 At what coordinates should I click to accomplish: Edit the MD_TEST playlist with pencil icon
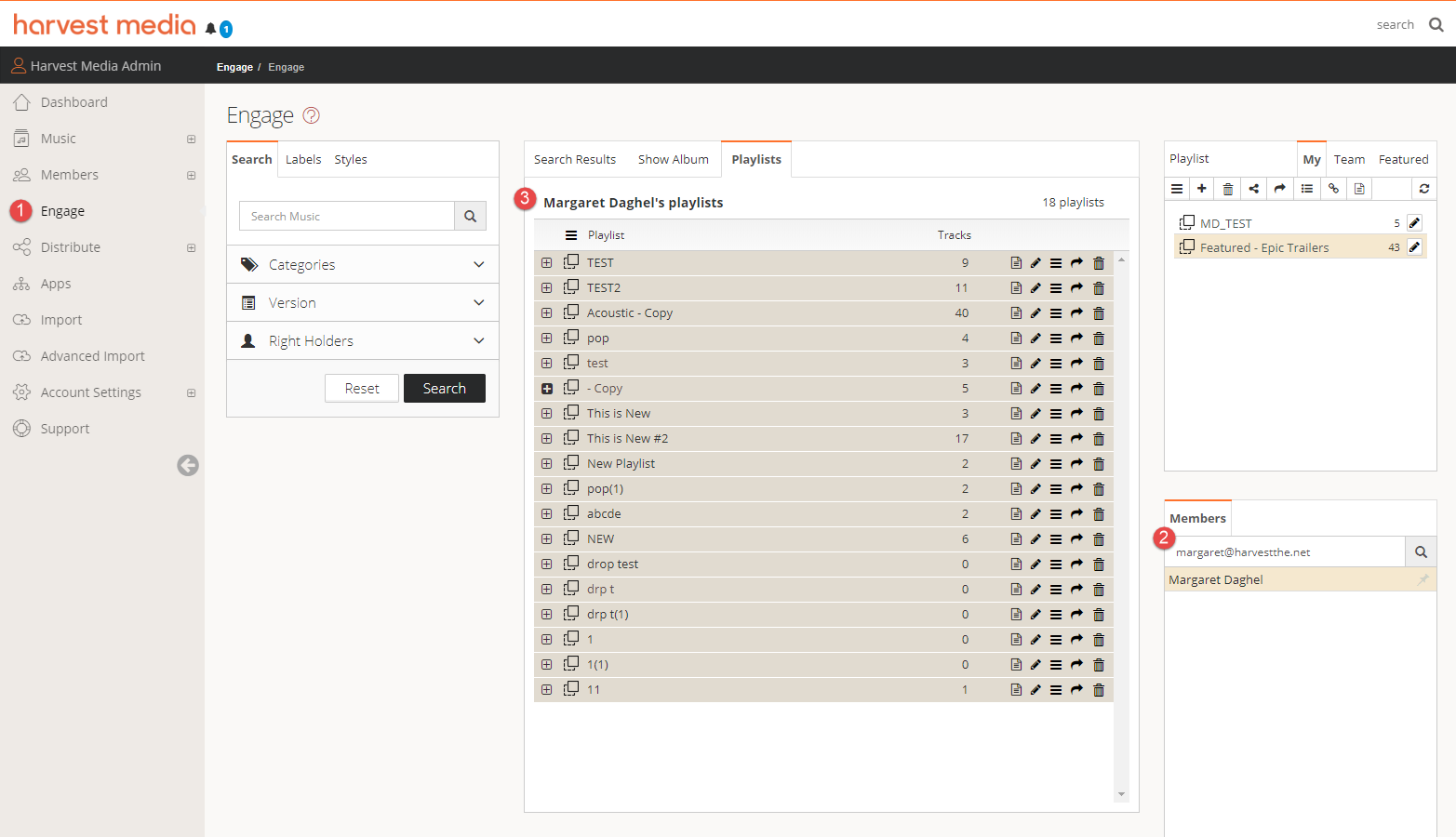[1414, 222]
